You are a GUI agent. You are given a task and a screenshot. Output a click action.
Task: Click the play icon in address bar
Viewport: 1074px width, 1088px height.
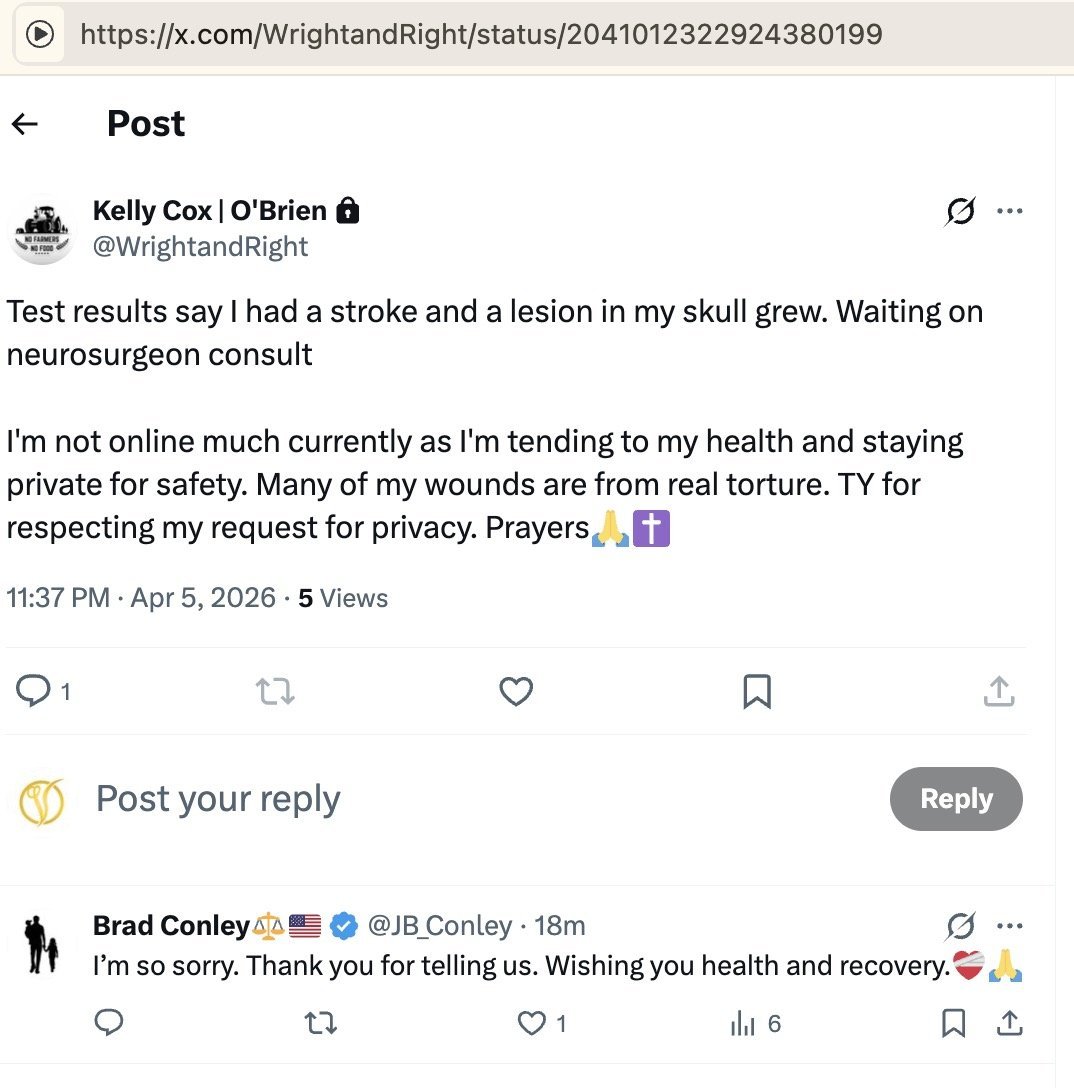[x=40, y=35]
